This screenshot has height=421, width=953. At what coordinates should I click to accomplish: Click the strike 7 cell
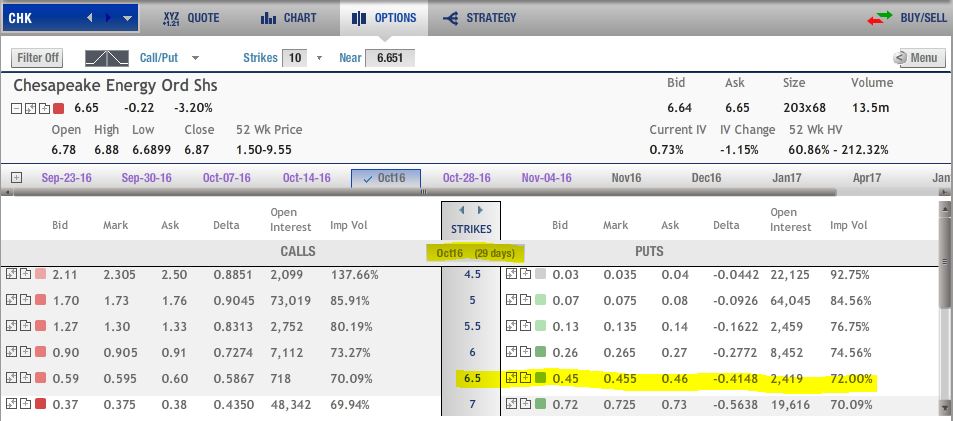click(x=472, y=404)
